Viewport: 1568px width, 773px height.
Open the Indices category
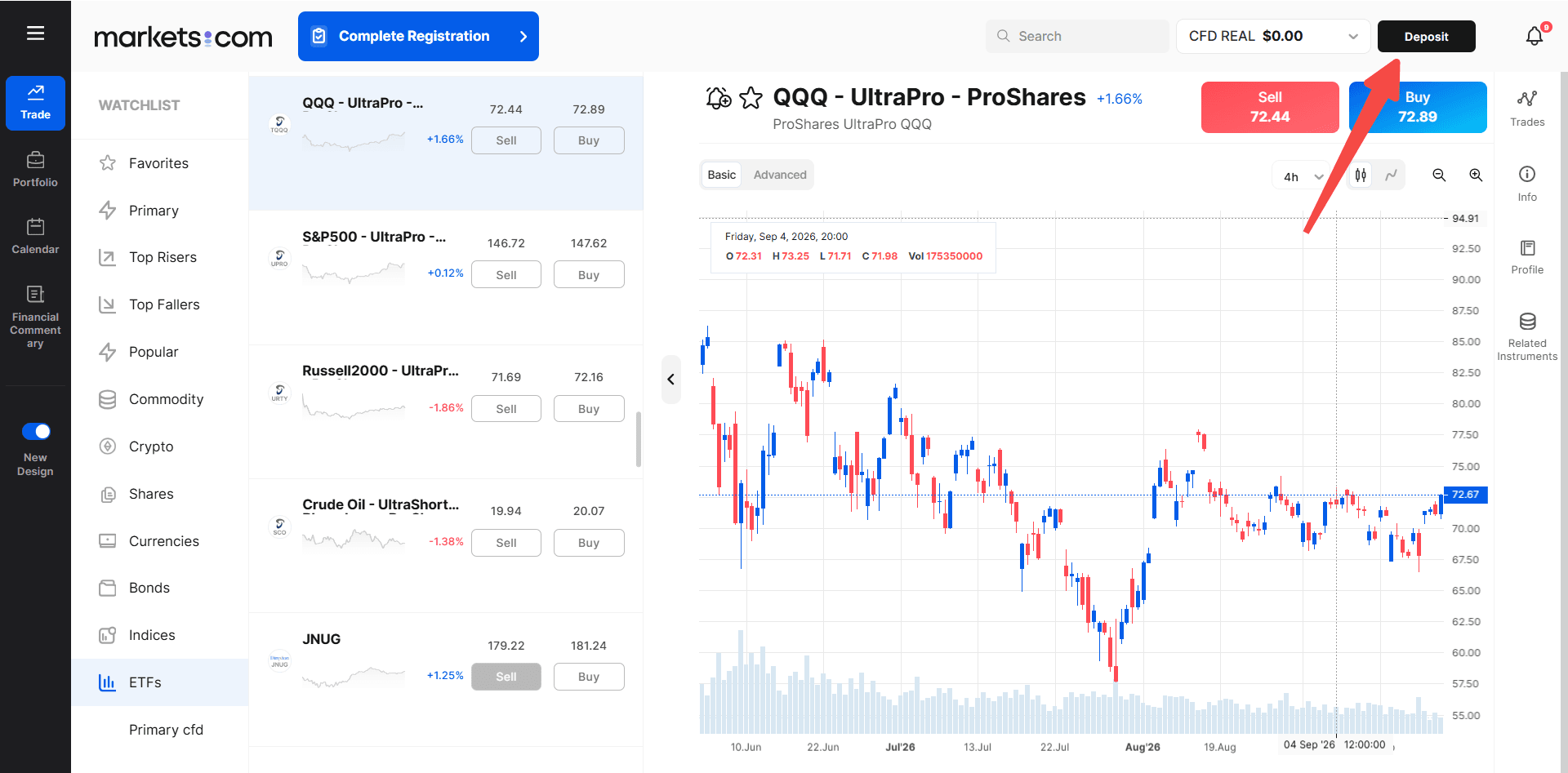(x=160, y=635)
